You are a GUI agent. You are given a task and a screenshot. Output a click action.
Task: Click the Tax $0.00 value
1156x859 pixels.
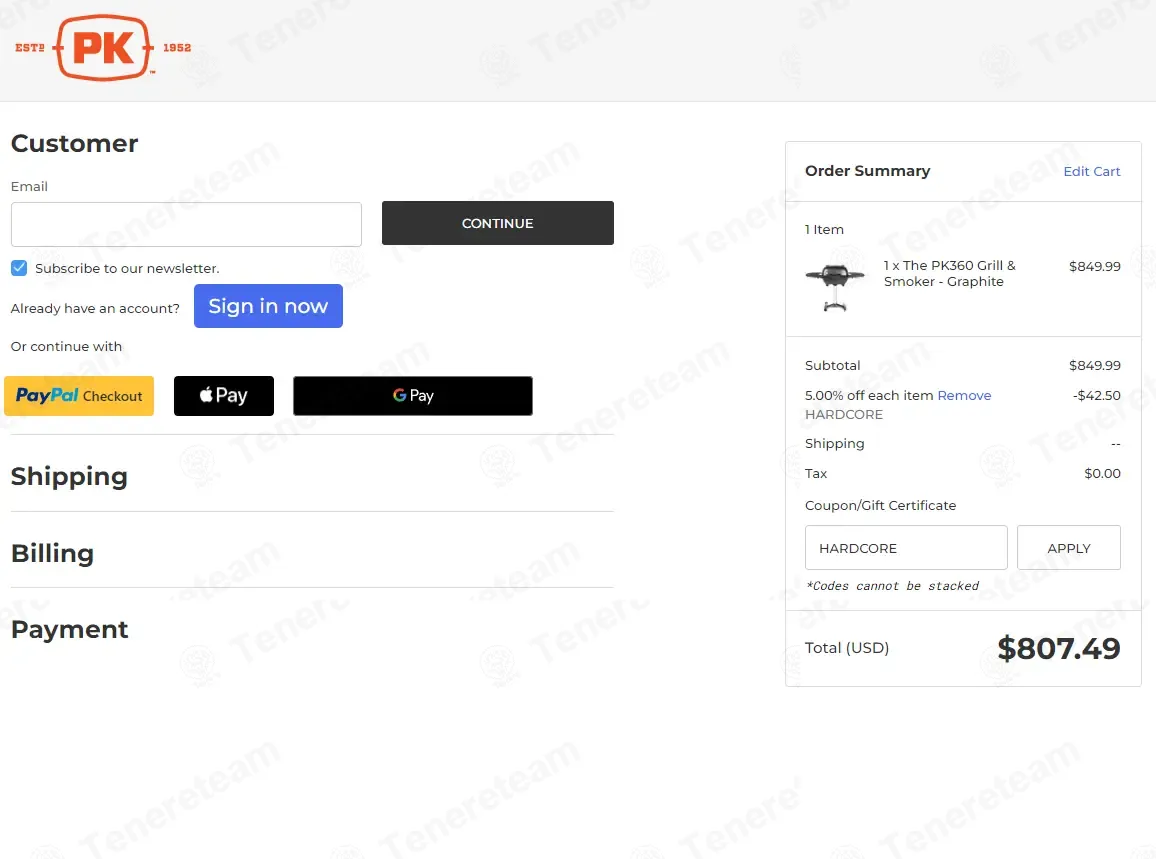click(x=1102, y=473)
